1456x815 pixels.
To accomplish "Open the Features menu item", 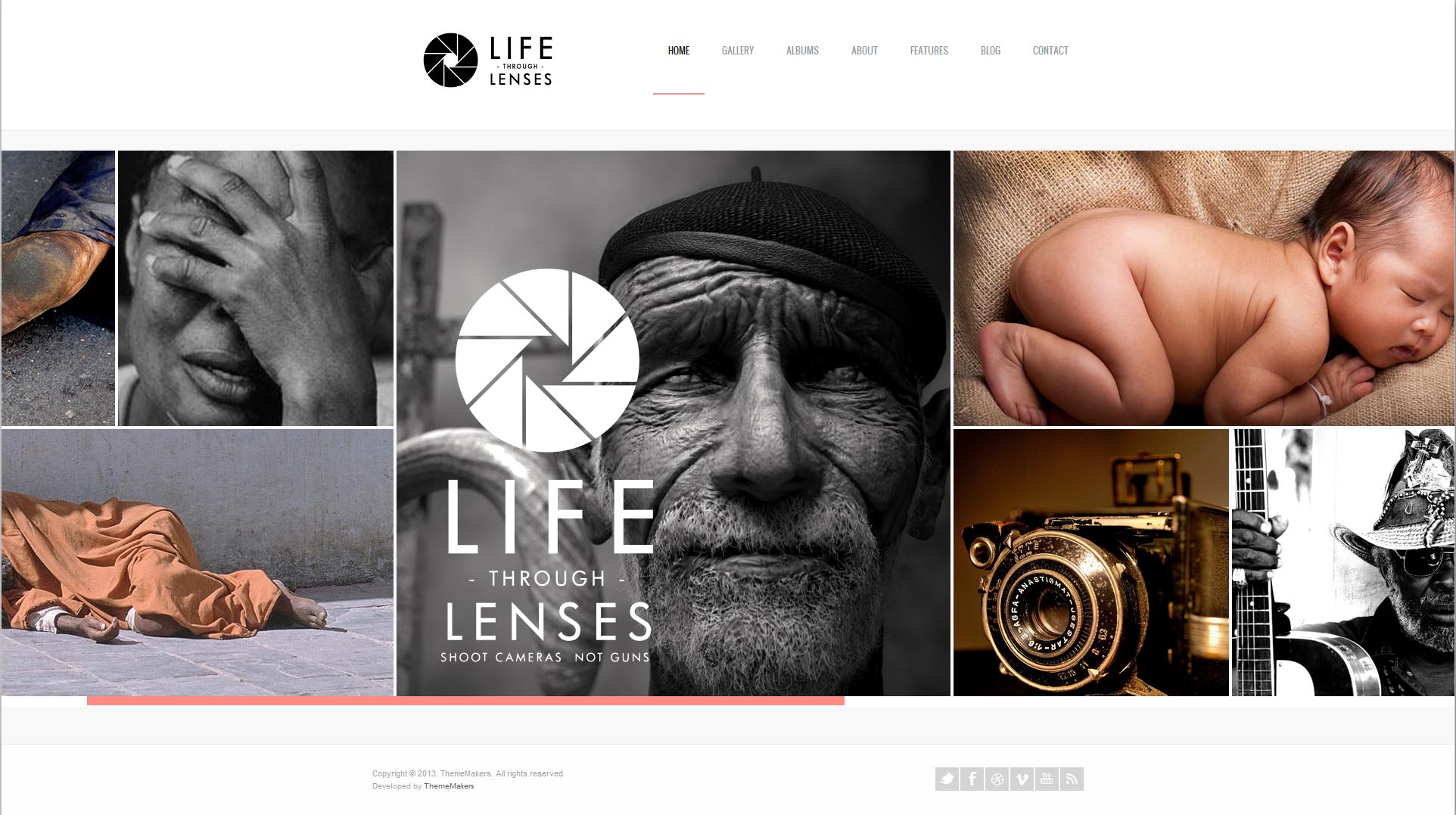I will click(x=929, y=51).
